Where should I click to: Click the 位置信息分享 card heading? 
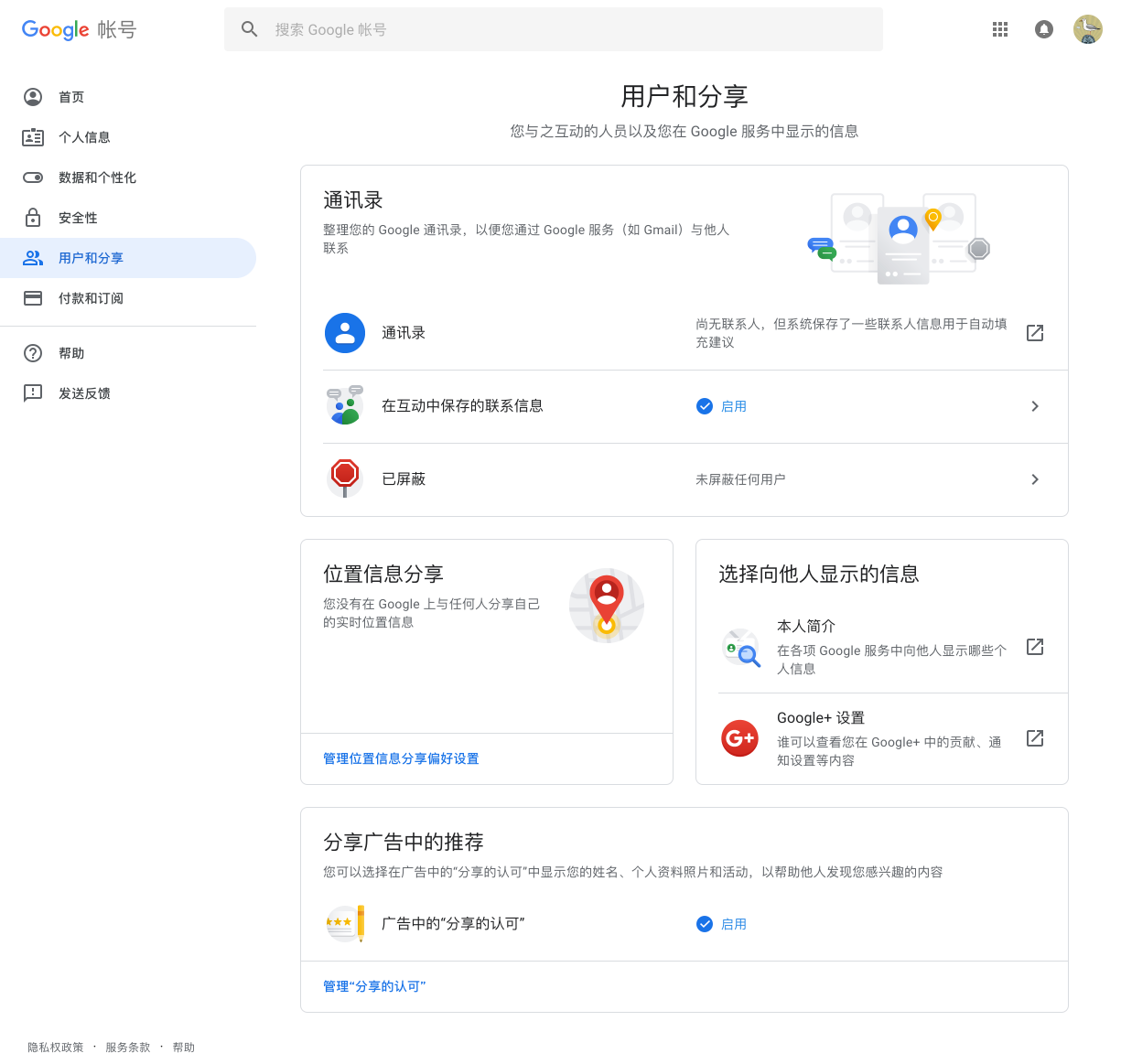pyautogui.click(x=383, y=574)
